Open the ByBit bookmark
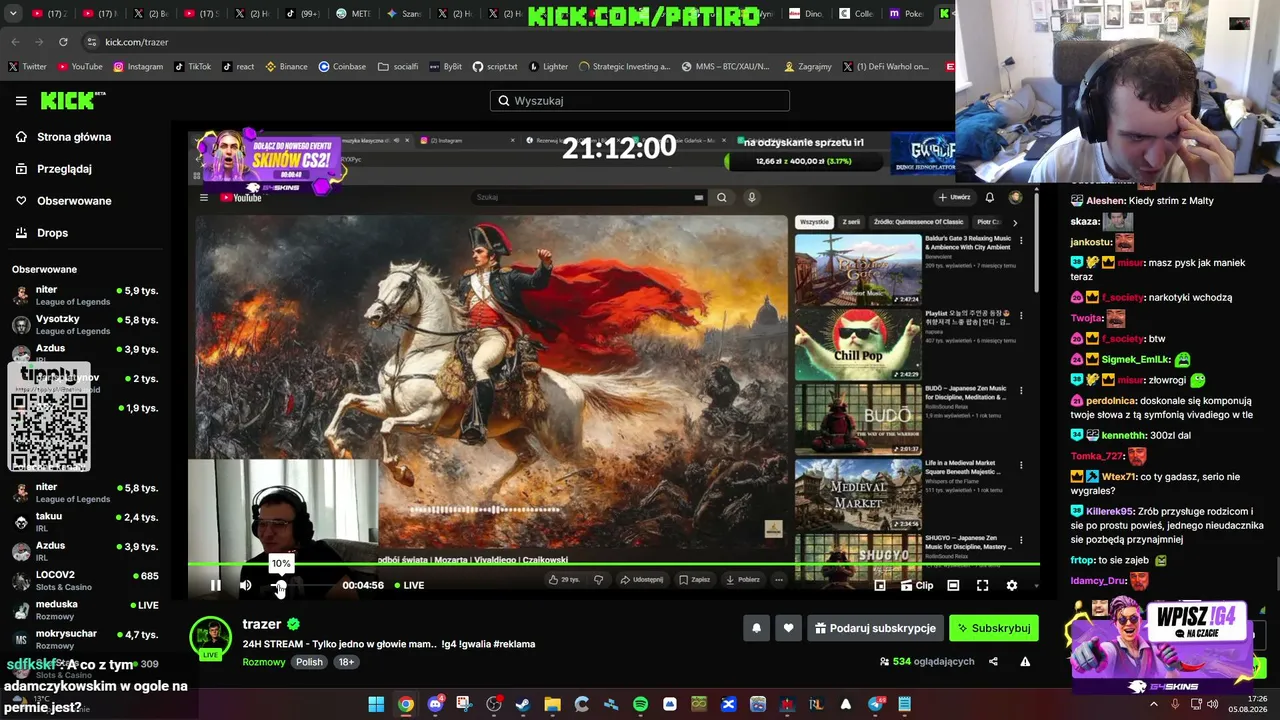Viewport: 1280px width, 720px height. (446, 67)
